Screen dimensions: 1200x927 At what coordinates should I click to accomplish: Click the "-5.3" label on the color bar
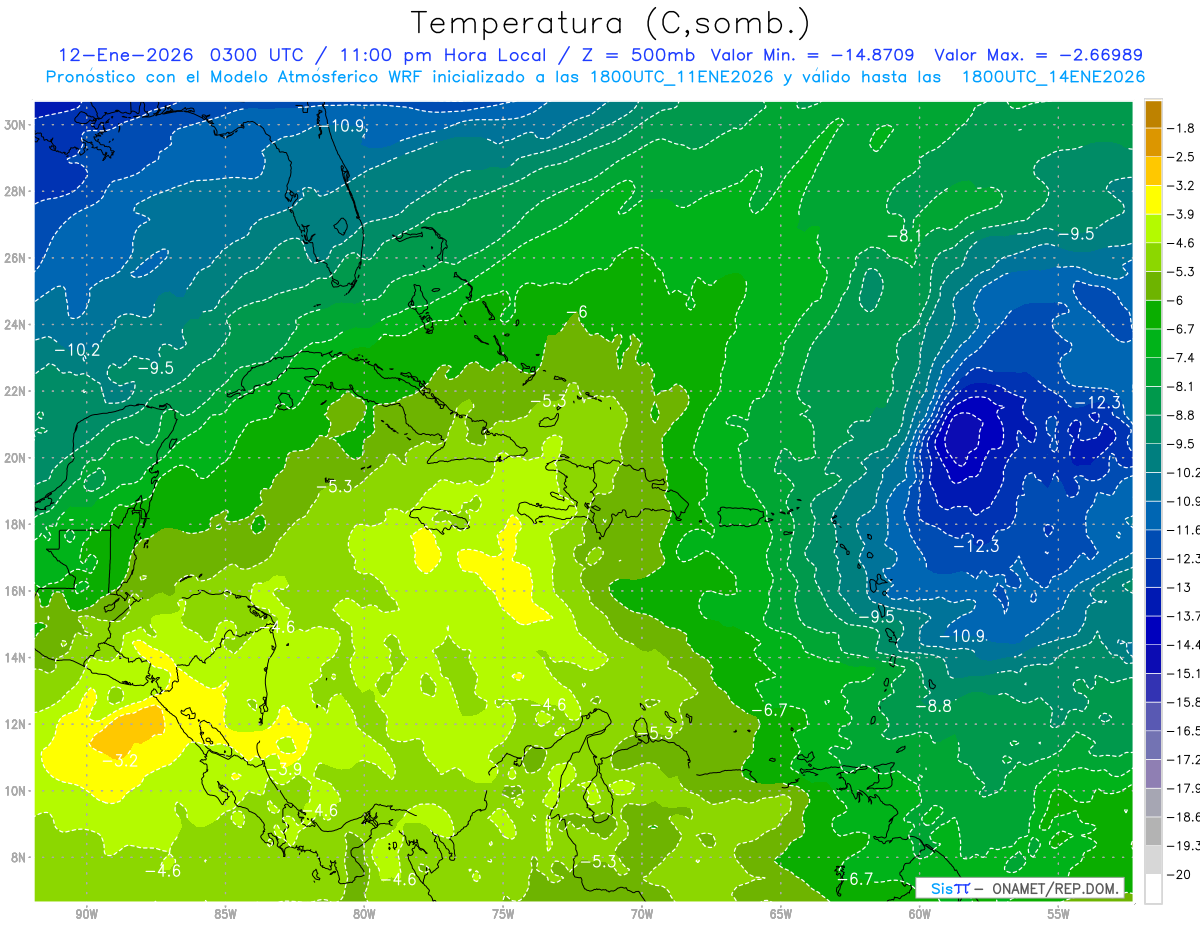point(1182,272)
